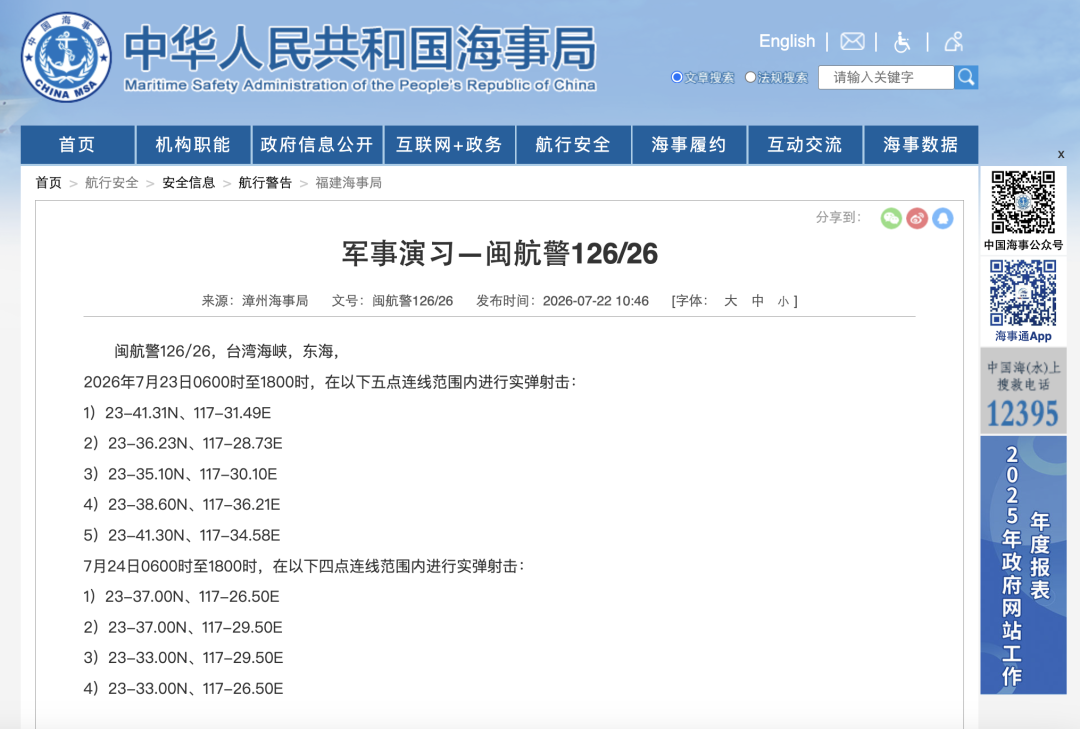Viewport: 1080px width, 729px height.
Task: Click the article title 军事演习—闽航警126/26
Action: (500, 254)
